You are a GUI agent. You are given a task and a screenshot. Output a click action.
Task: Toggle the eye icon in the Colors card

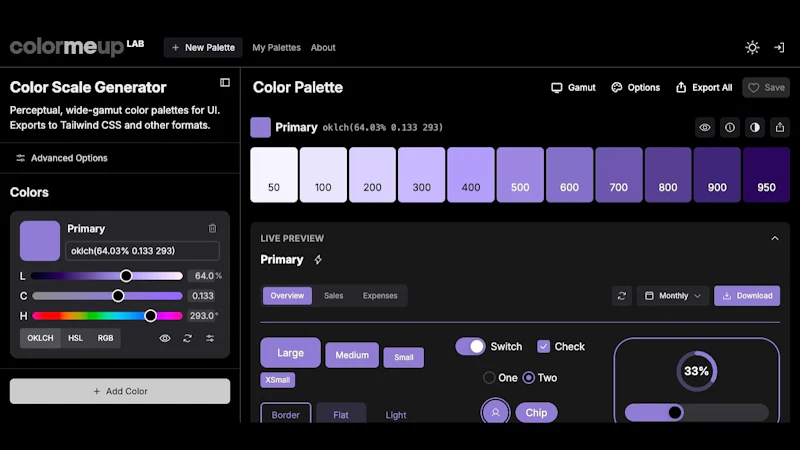click(x=165, y=338)
